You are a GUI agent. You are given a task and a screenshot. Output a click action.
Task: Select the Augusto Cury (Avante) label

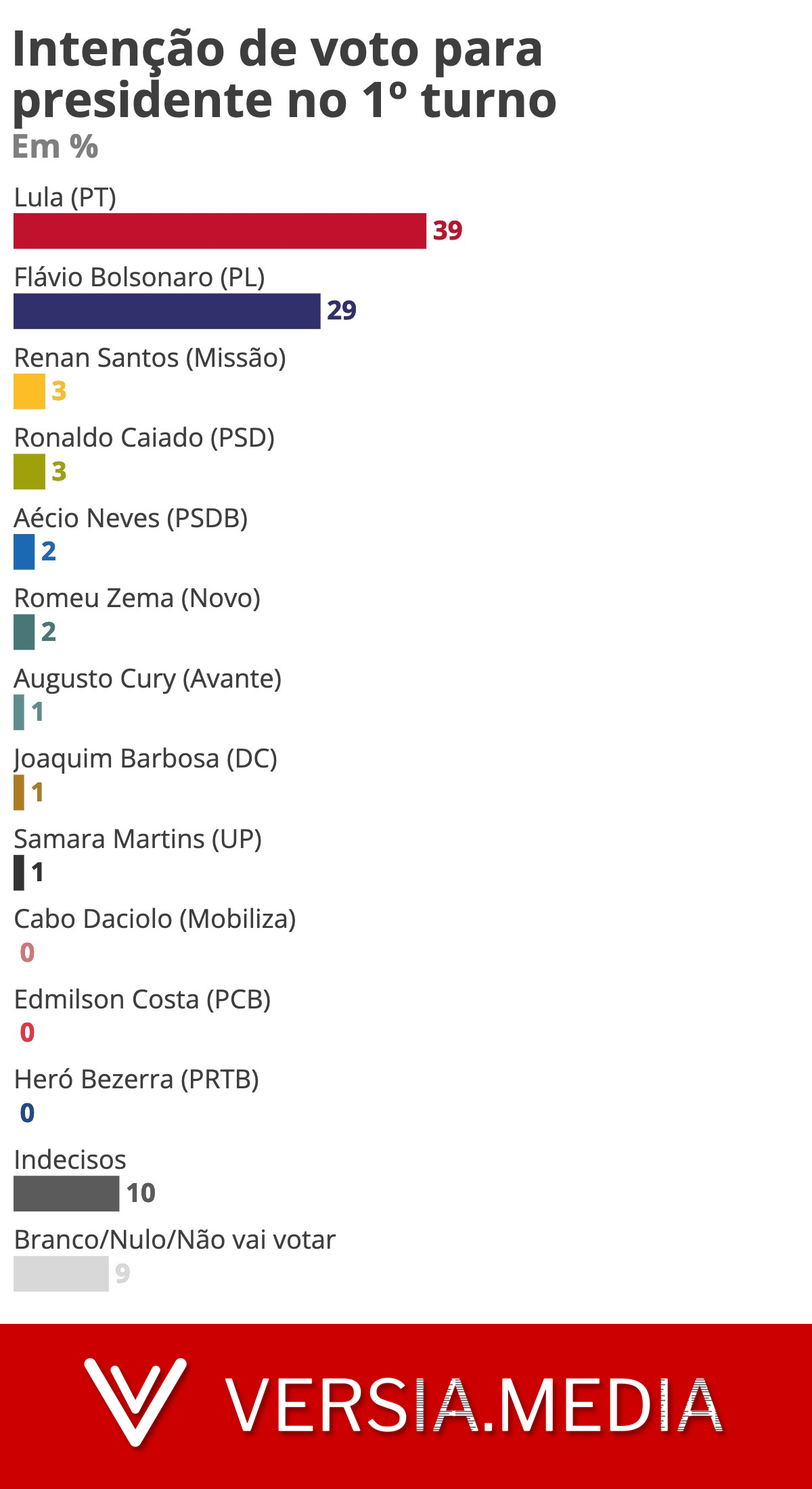point(148,679)
